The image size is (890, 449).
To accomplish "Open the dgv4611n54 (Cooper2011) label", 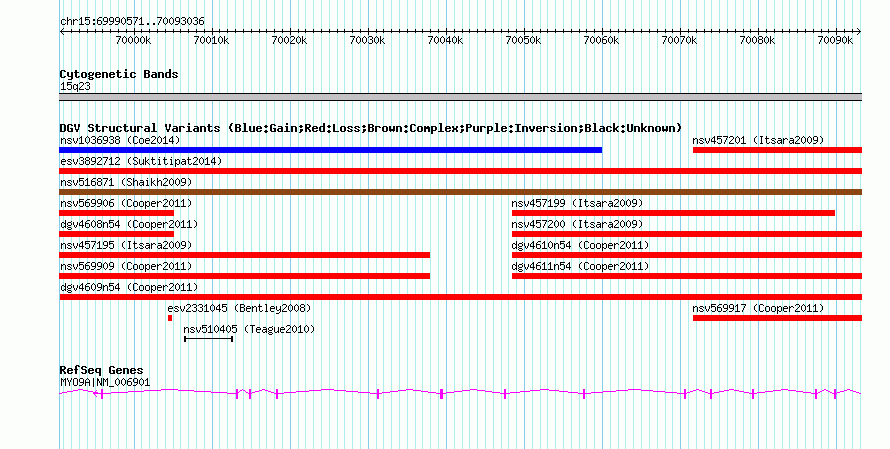I will click(580, 266).
